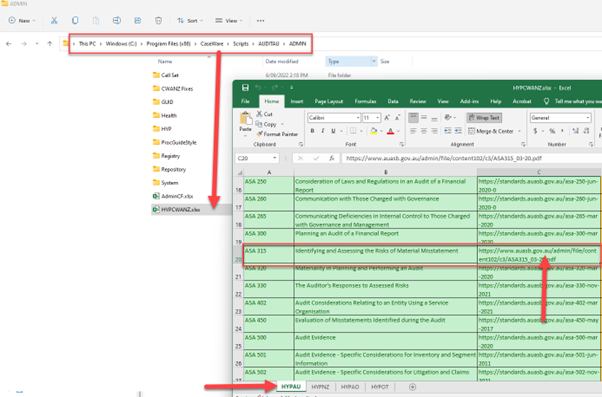Screen dimensions: 602x397
Task: Expand the Merge & Center dropdown arrow
Action: coord(519,131)
